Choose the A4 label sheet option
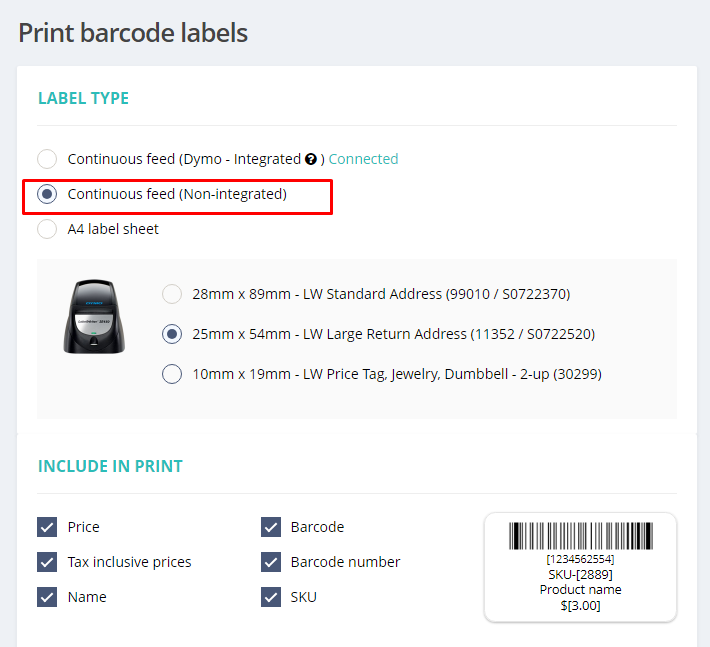Image resolution: width=710 pixels, height=647 pixels. pos(47,229)
